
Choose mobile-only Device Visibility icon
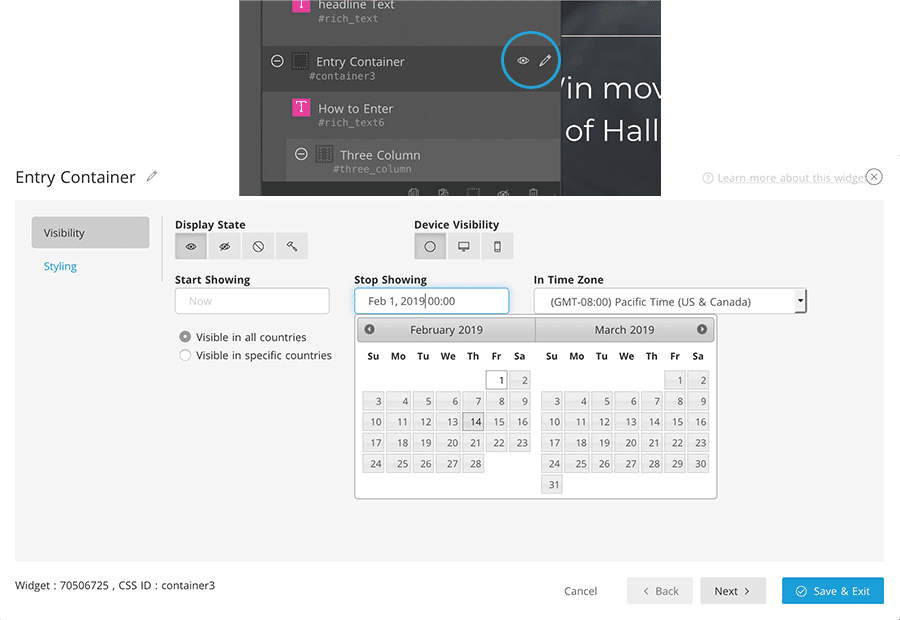(x=497, y=246)
